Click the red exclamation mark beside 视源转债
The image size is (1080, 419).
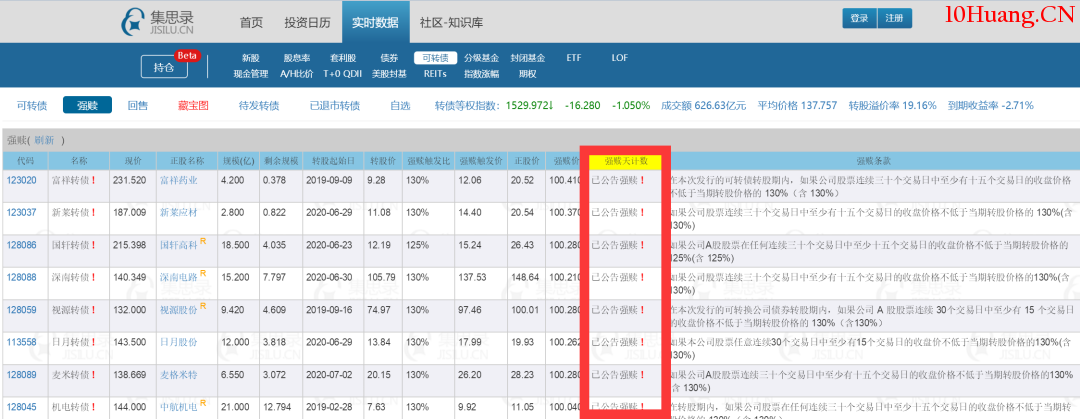93,310
